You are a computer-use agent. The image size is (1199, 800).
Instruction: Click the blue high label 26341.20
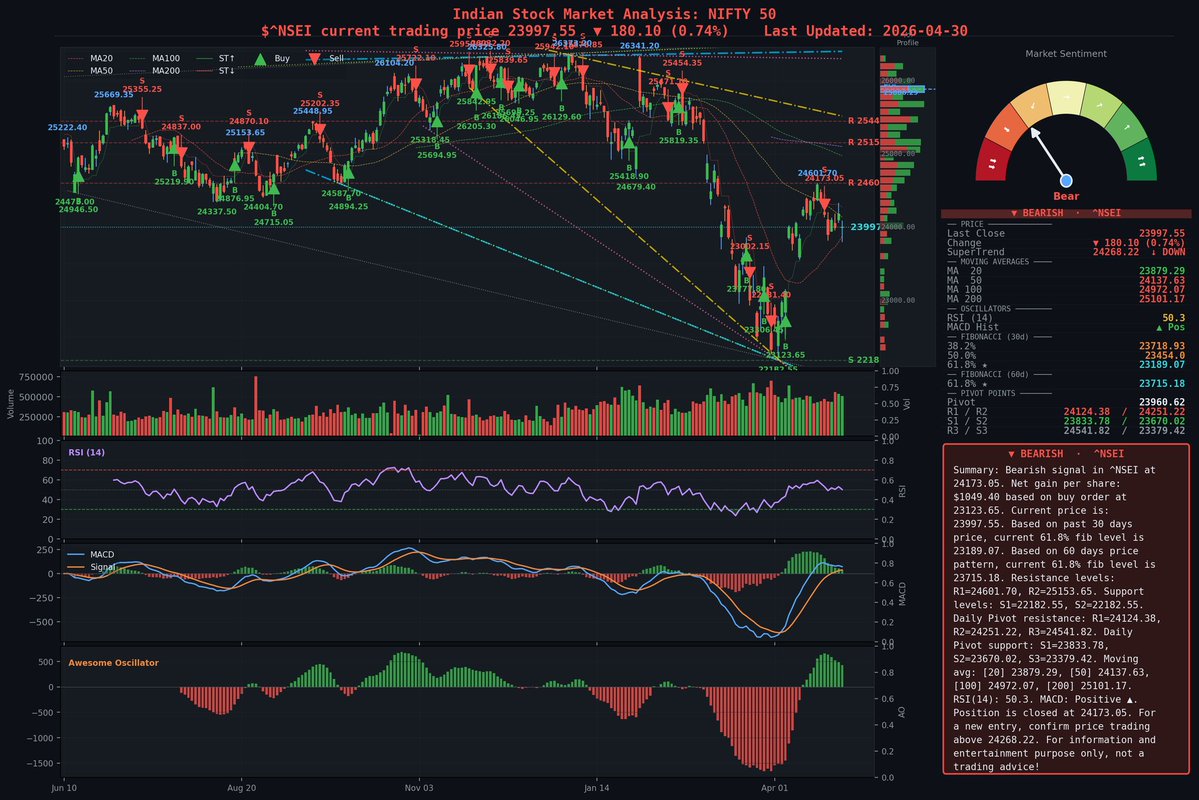pyautogui.click(x=639, y=46)
